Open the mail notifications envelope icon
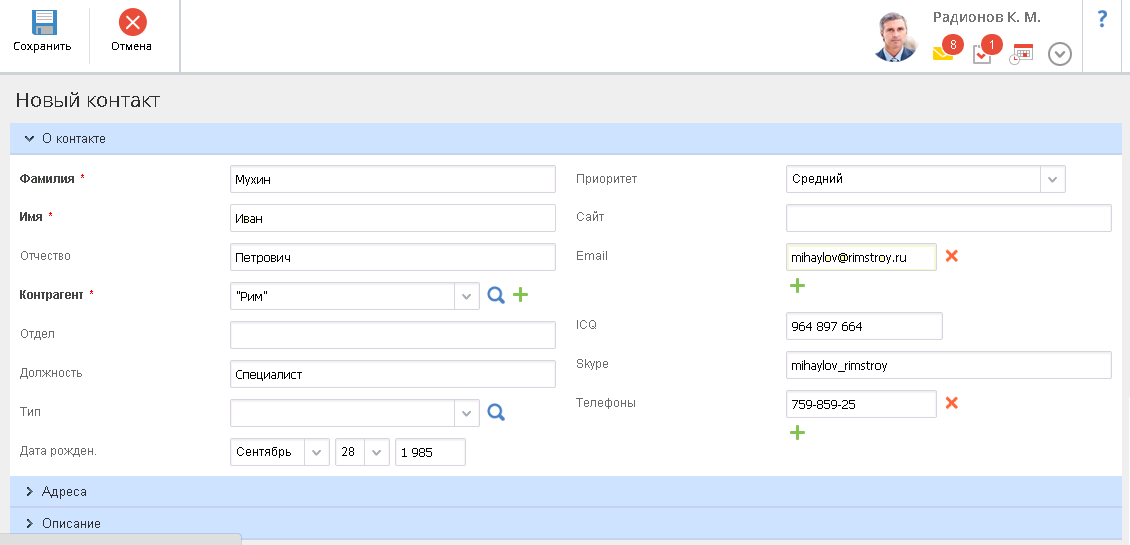The image size is (1130, 545). pos(942,54)
